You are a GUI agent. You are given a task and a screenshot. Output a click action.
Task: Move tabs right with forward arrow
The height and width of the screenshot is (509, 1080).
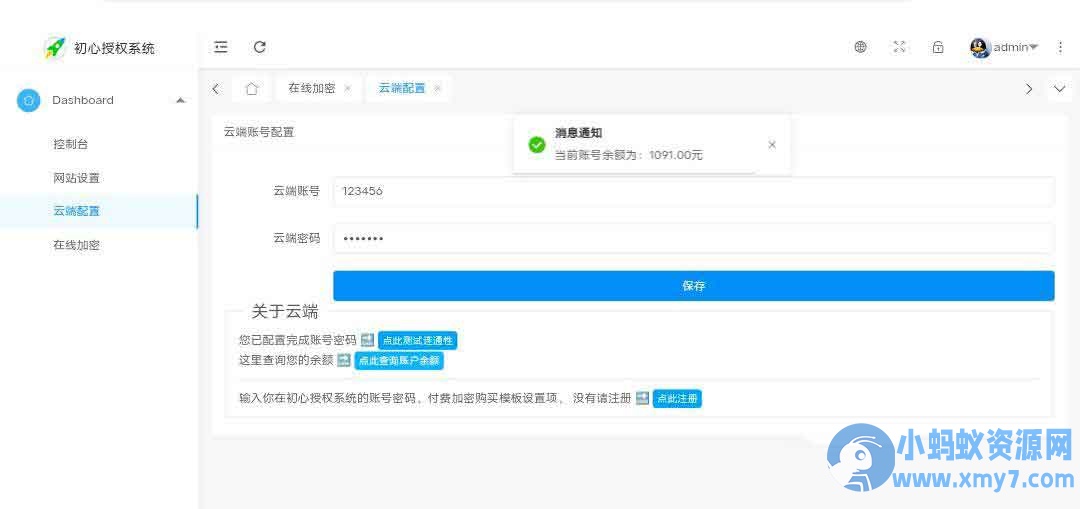pyautogui.click(x=1028, y=88)
